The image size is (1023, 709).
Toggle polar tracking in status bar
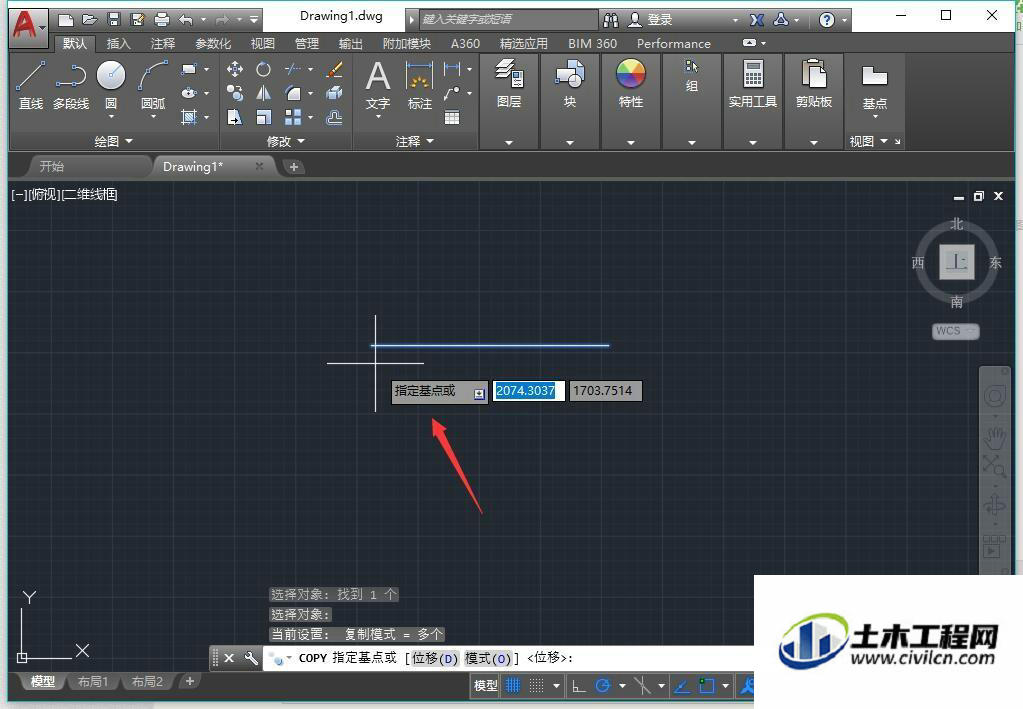pos(603,686)
